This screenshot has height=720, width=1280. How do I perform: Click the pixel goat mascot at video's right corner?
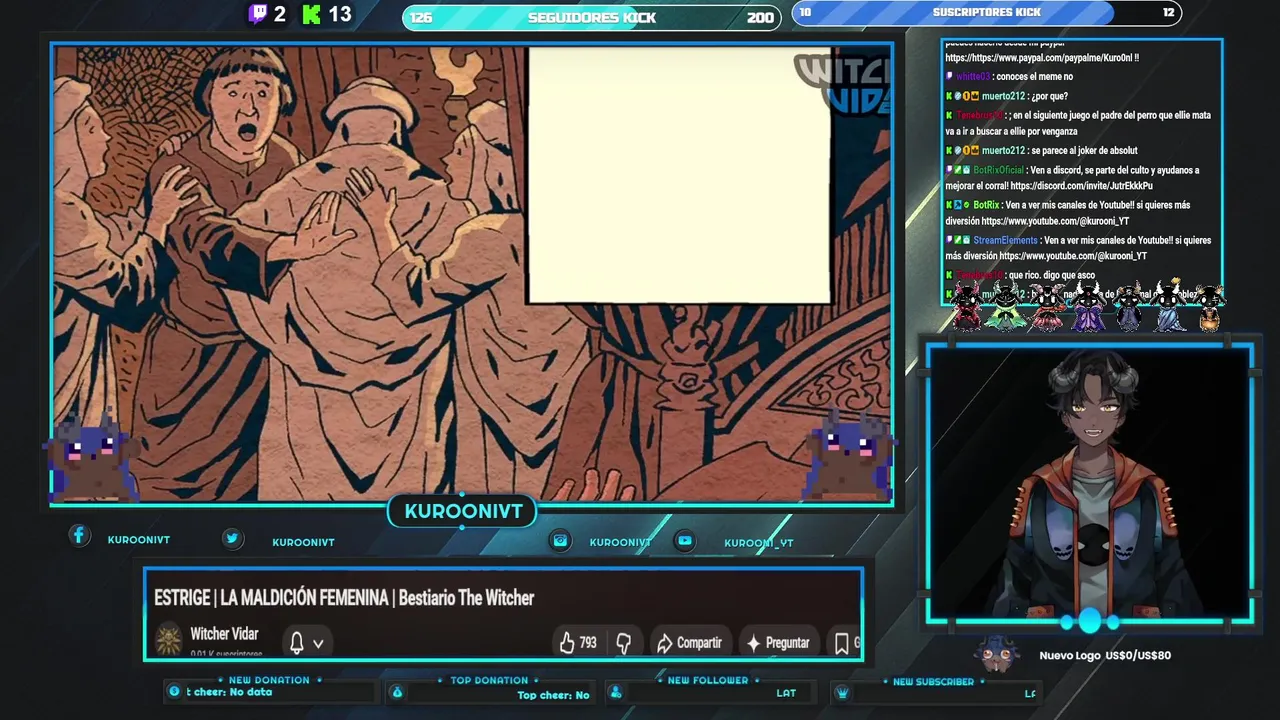(x=850, y=457)
